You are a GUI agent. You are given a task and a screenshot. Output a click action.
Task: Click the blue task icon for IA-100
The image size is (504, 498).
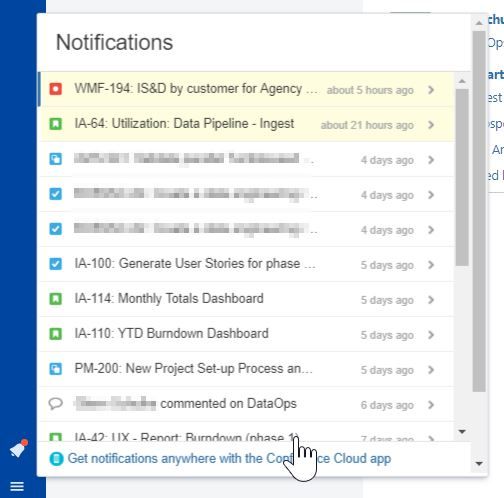coord(56,264)
